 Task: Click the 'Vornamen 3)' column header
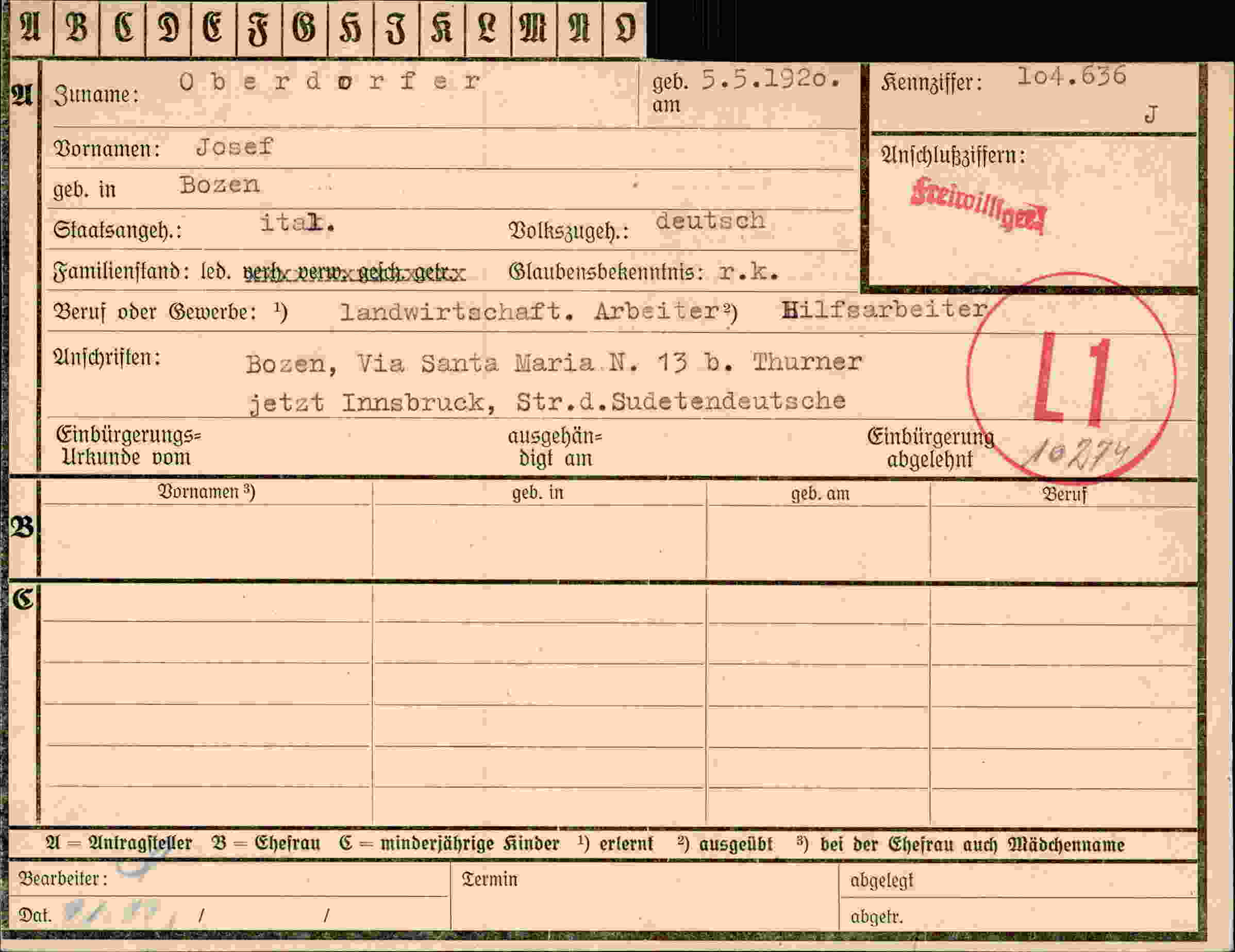(206, 492)
